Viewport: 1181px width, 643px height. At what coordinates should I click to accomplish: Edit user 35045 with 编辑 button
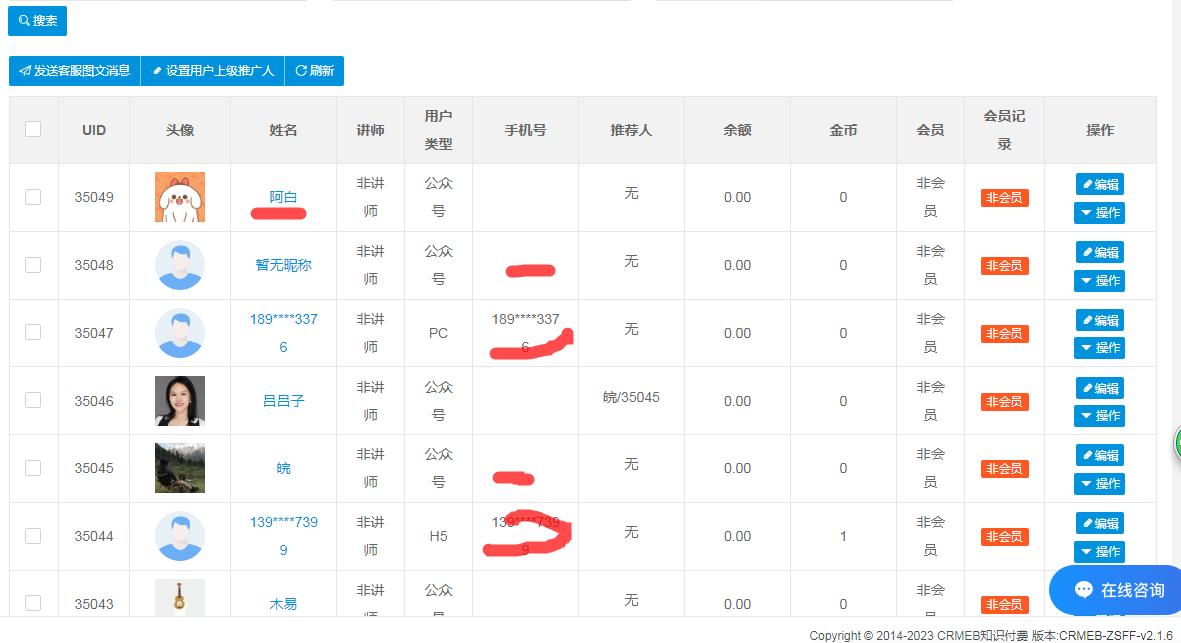[x=1100, y=456]
